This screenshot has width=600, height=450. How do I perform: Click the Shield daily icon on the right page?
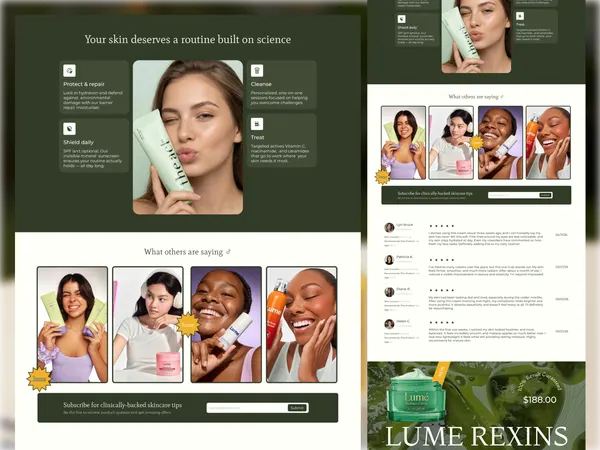(x=401, y=19)
